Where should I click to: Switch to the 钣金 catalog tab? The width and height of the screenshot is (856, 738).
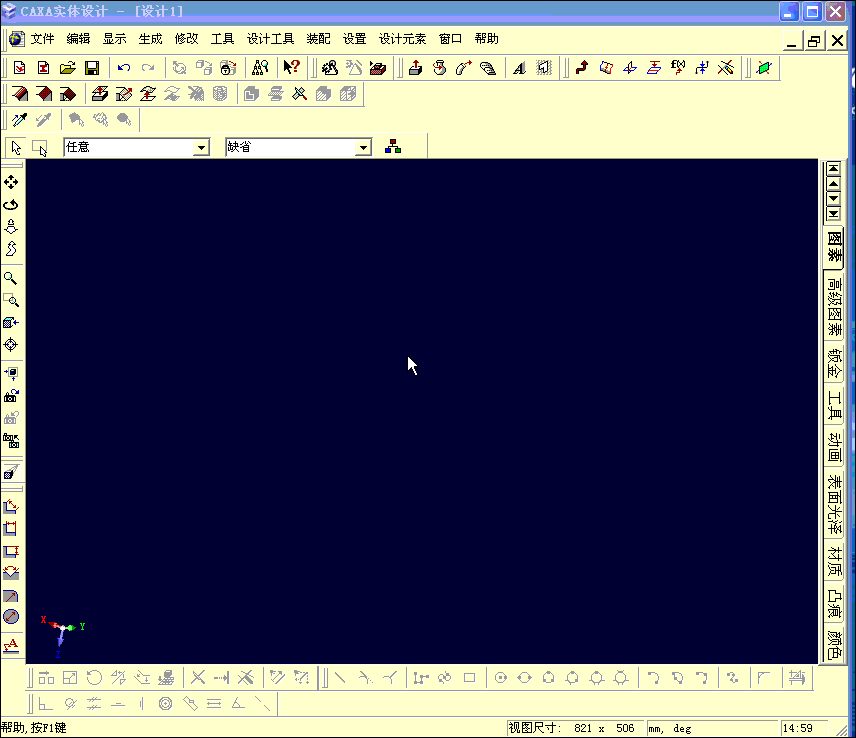point(834,363)
